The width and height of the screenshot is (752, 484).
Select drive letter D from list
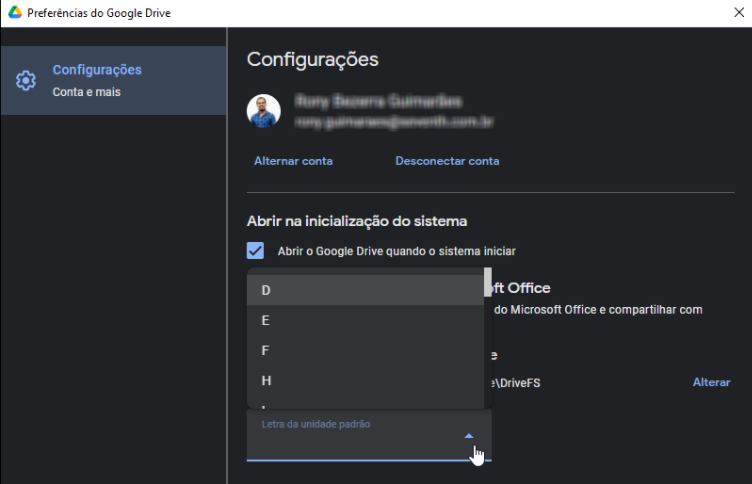(x=365, y=290)
